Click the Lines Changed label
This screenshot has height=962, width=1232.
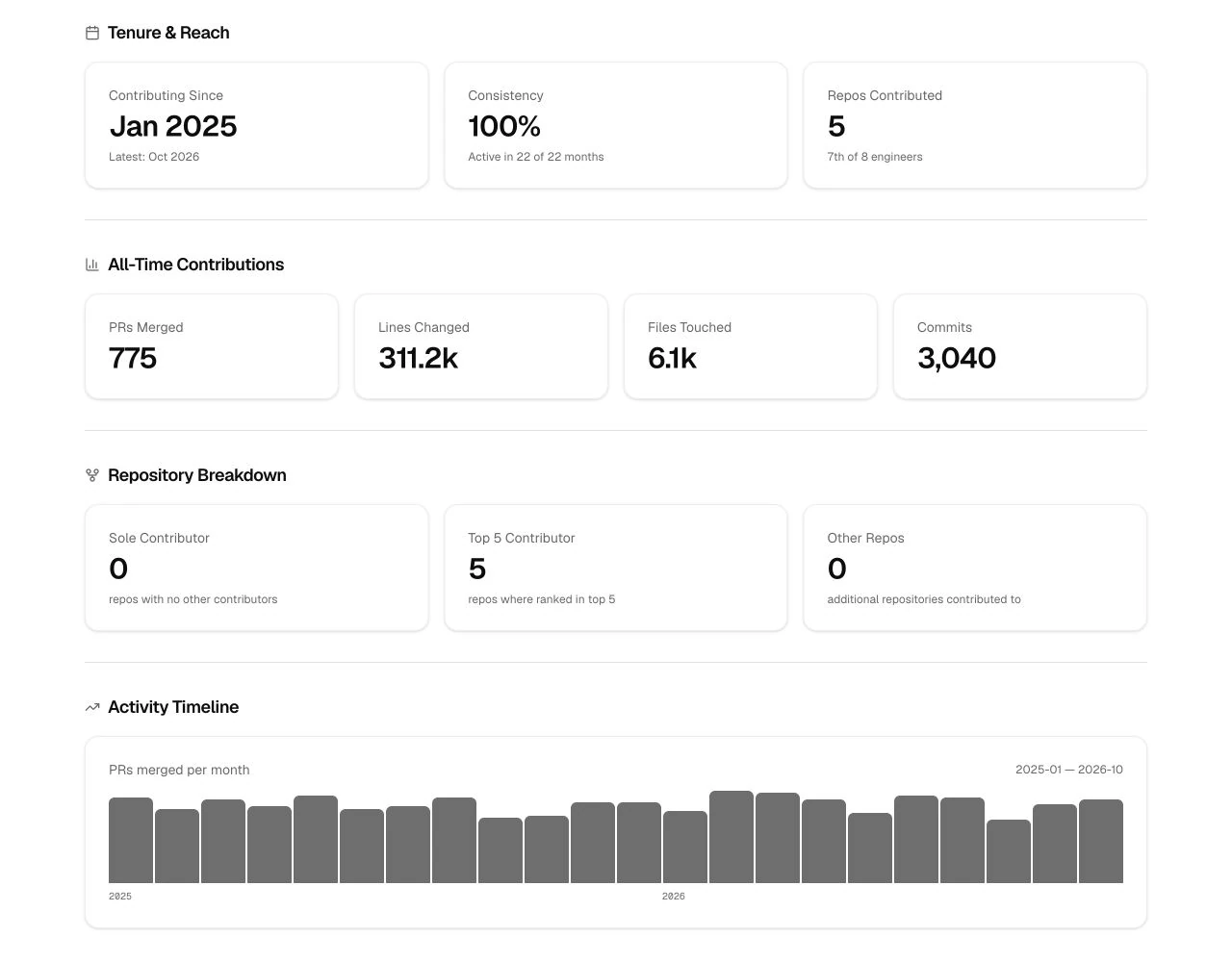pos(423,327)
